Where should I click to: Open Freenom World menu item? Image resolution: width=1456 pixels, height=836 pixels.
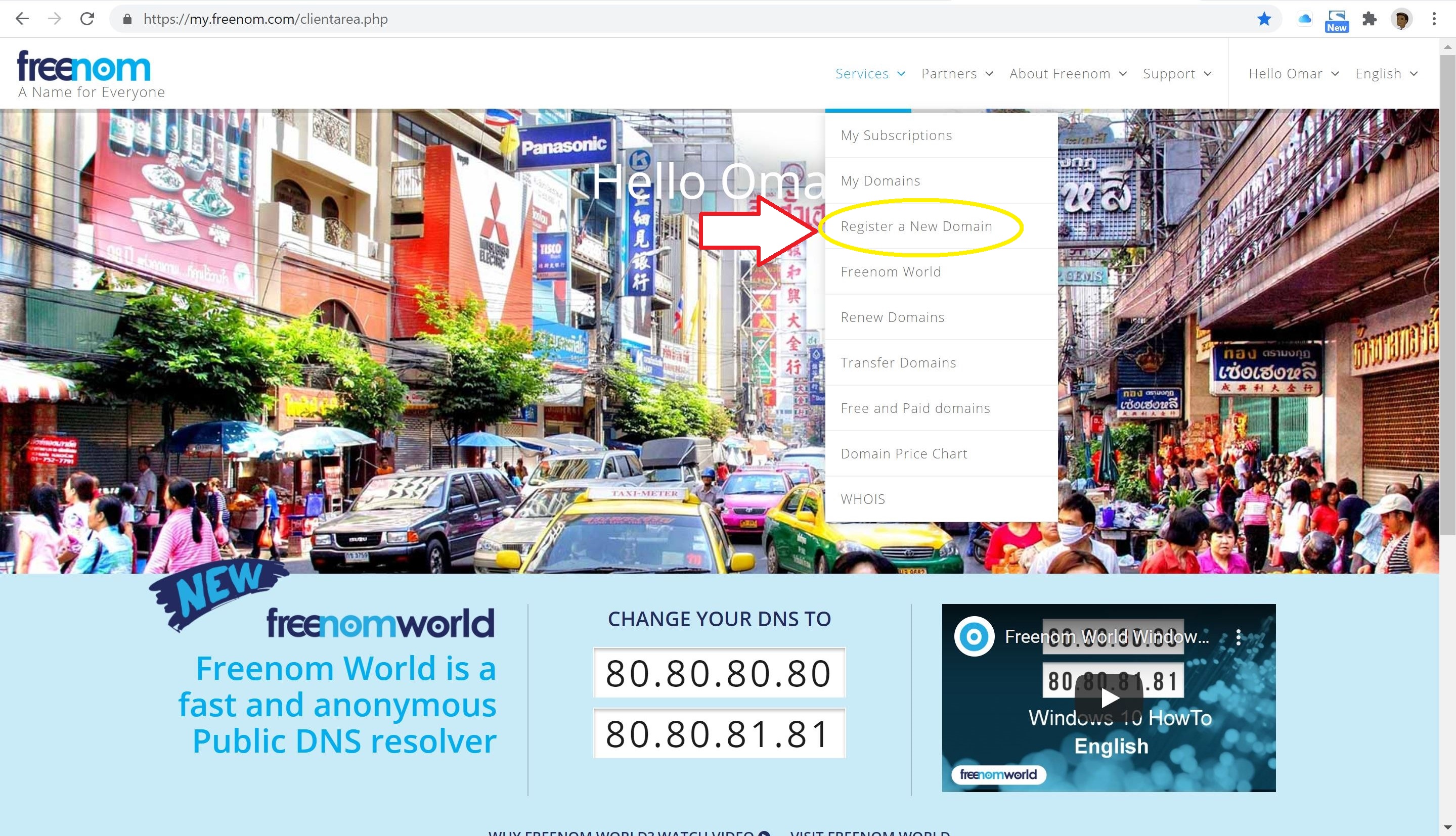coord(941,271)
